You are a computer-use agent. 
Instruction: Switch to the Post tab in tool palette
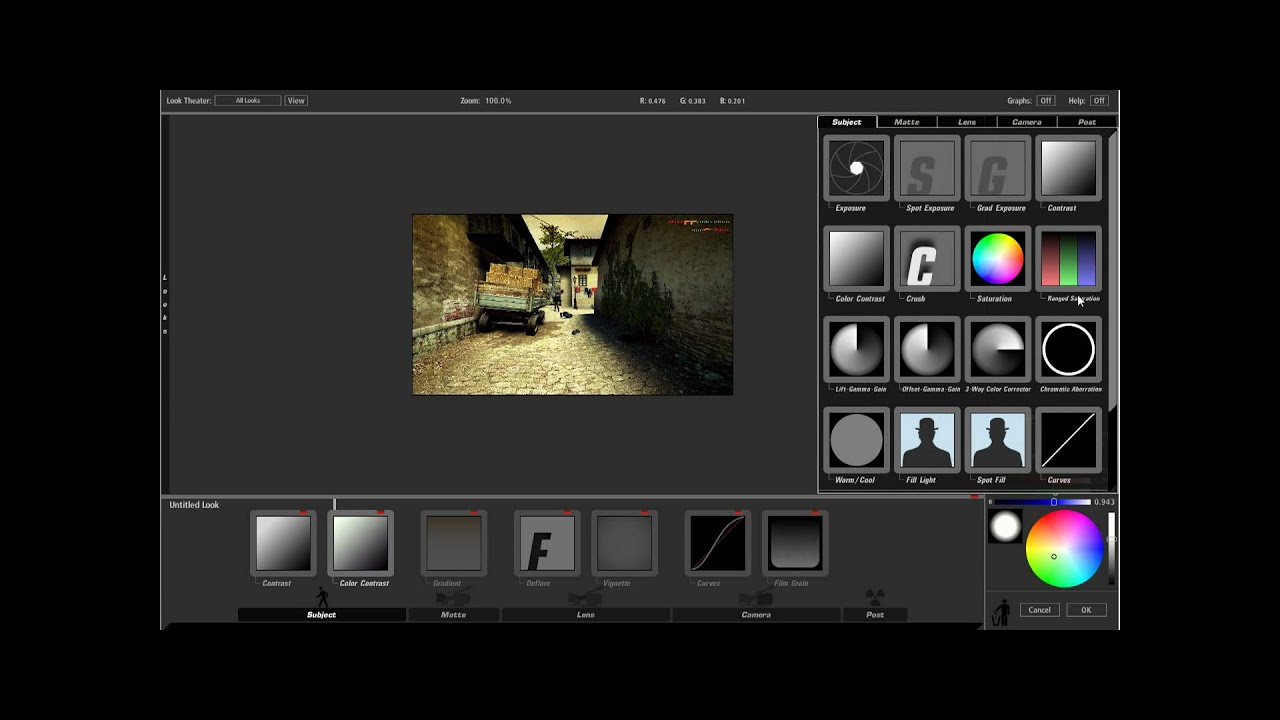[x=1086, y=122]
